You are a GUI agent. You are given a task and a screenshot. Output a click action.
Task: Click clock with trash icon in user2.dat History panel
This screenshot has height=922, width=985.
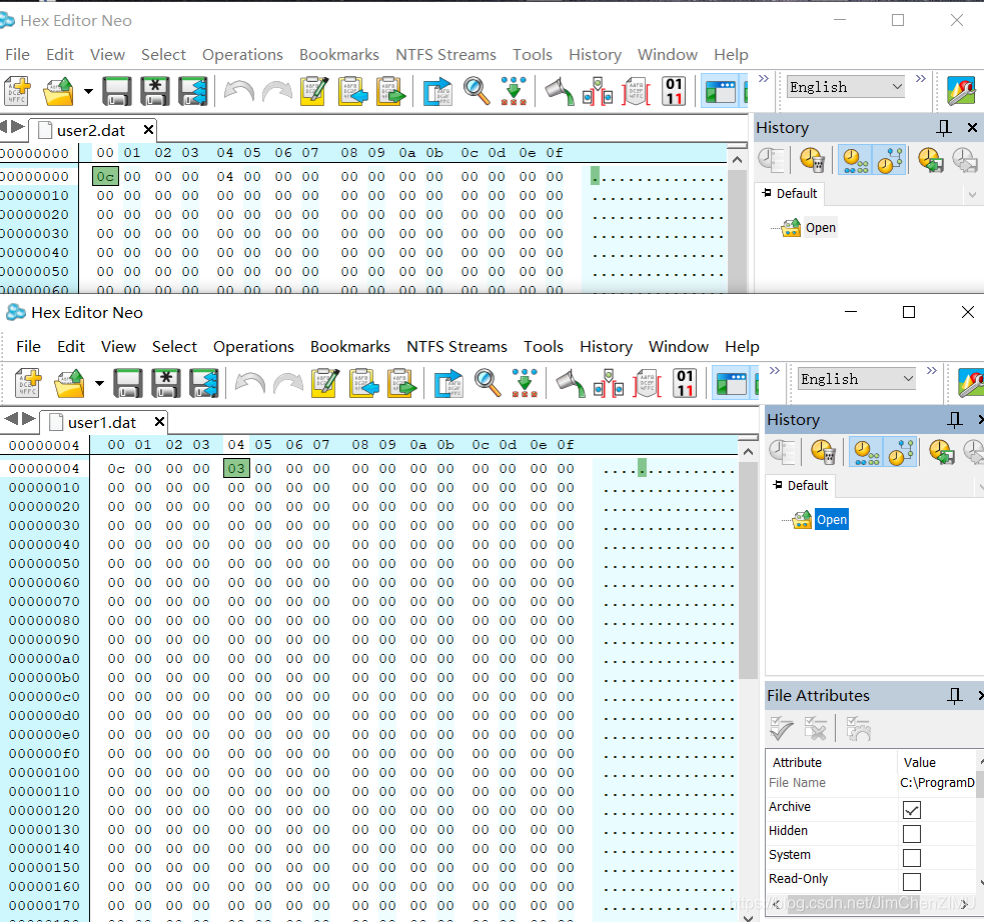click(x=812, y=160)
